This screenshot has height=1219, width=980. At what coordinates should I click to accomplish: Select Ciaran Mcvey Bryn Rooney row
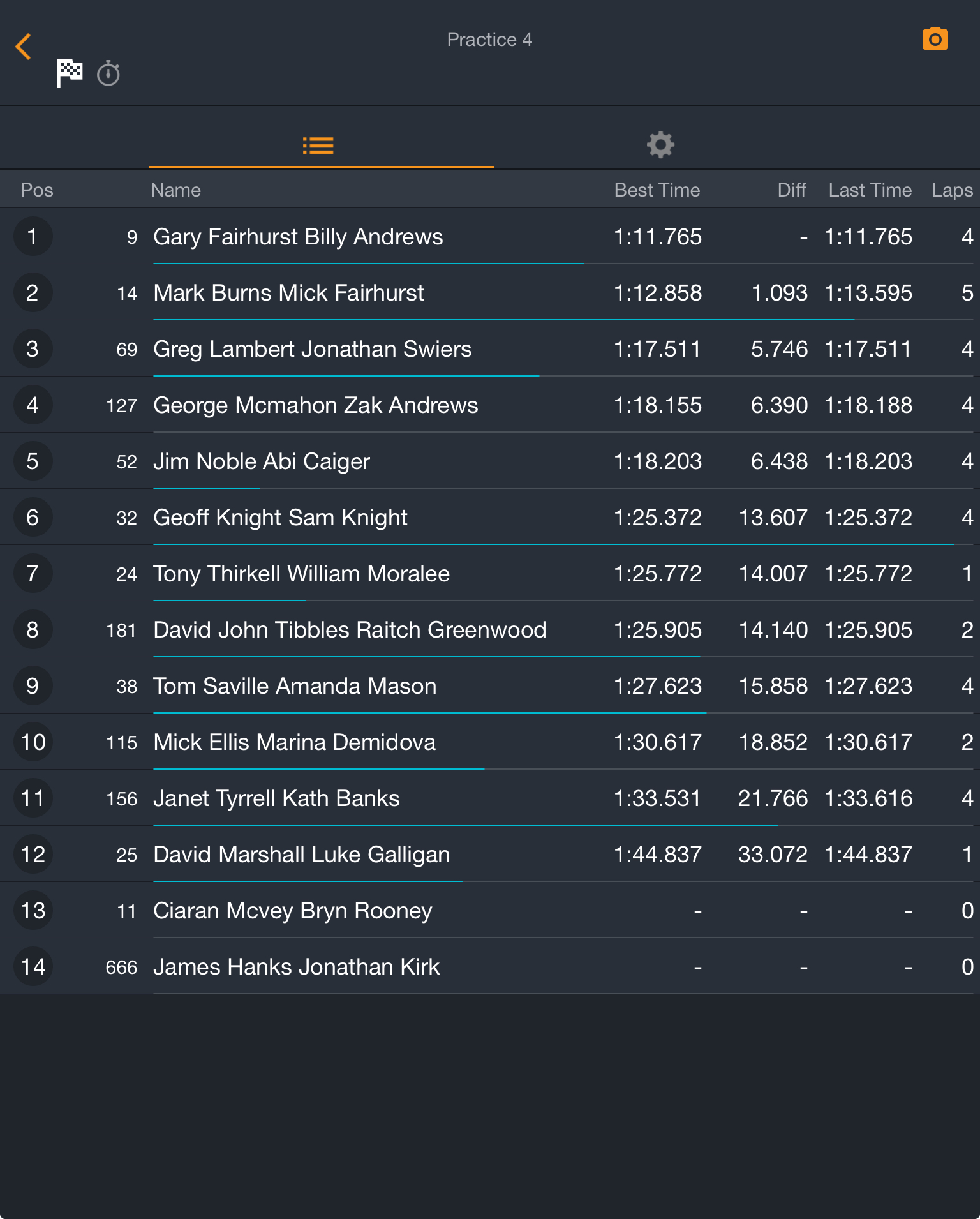pyautogui.click(x=490, y=911)
